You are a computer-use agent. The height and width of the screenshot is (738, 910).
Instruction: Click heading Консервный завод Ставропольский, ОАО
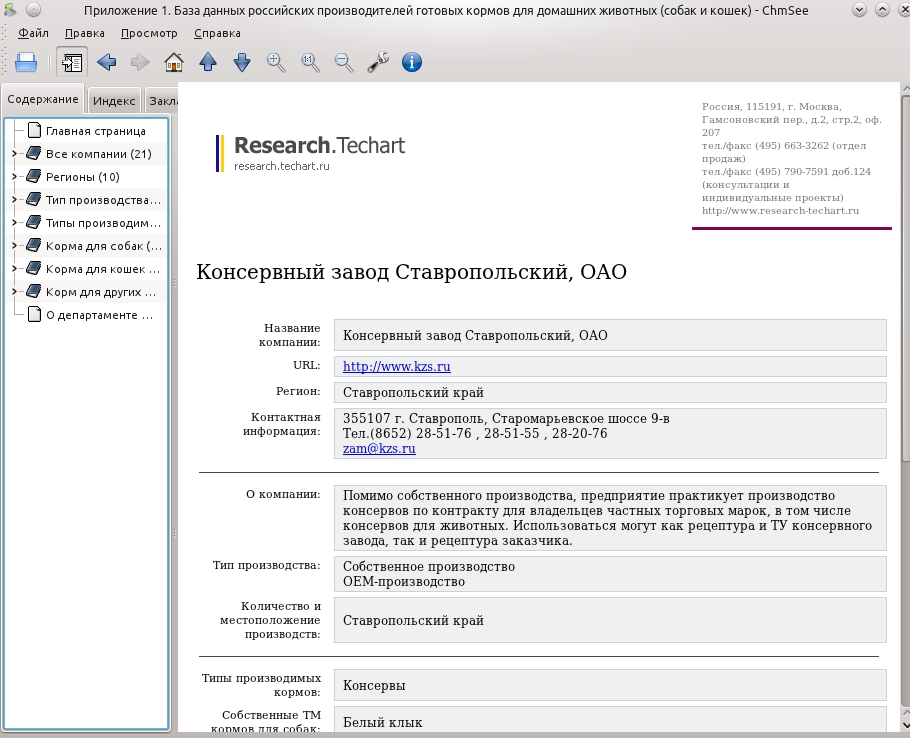pos(411,272)
